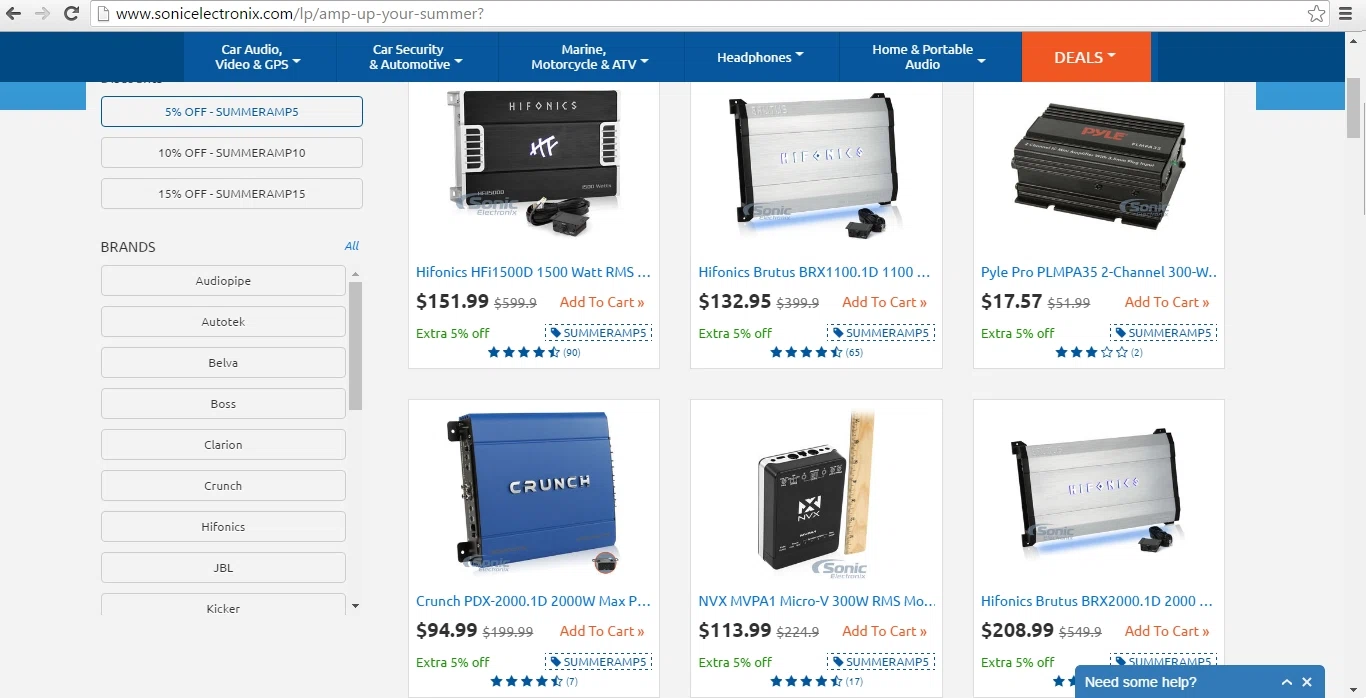This screenshot has width=1366, height=698.
Task: Enable the 10% OFF - SUMMERAMP10 filter
Action: click(232, 153)
